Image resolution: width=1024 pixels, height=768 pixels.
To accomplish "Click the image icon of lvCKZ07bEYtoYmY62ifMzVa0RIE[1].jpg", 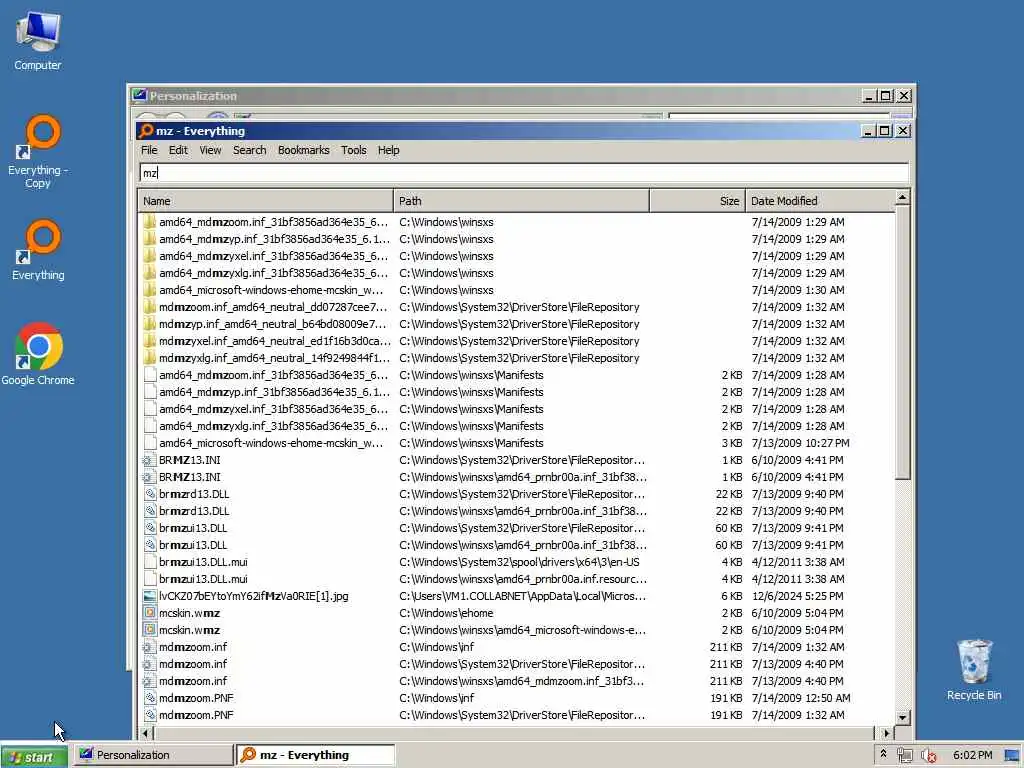I will click(150, 596).
